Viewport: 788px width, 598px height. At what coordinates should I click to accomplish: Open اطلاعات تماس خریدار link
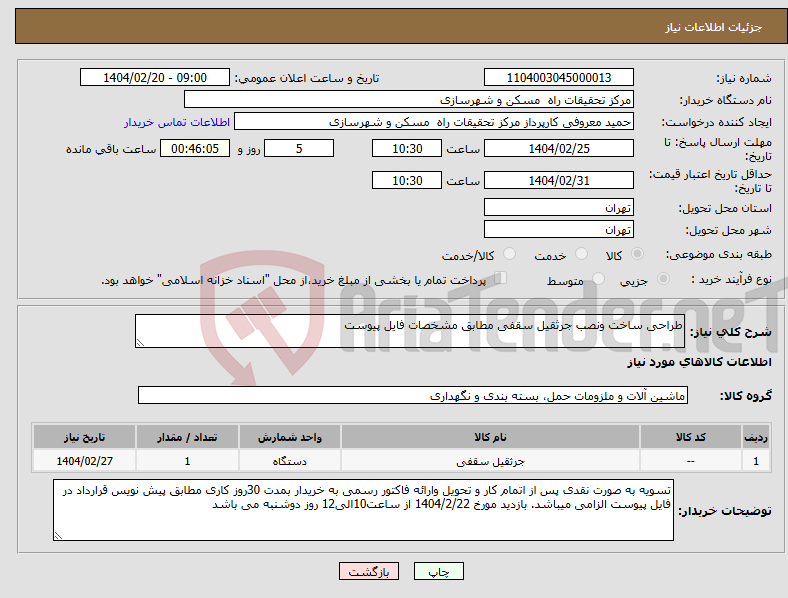177,122
